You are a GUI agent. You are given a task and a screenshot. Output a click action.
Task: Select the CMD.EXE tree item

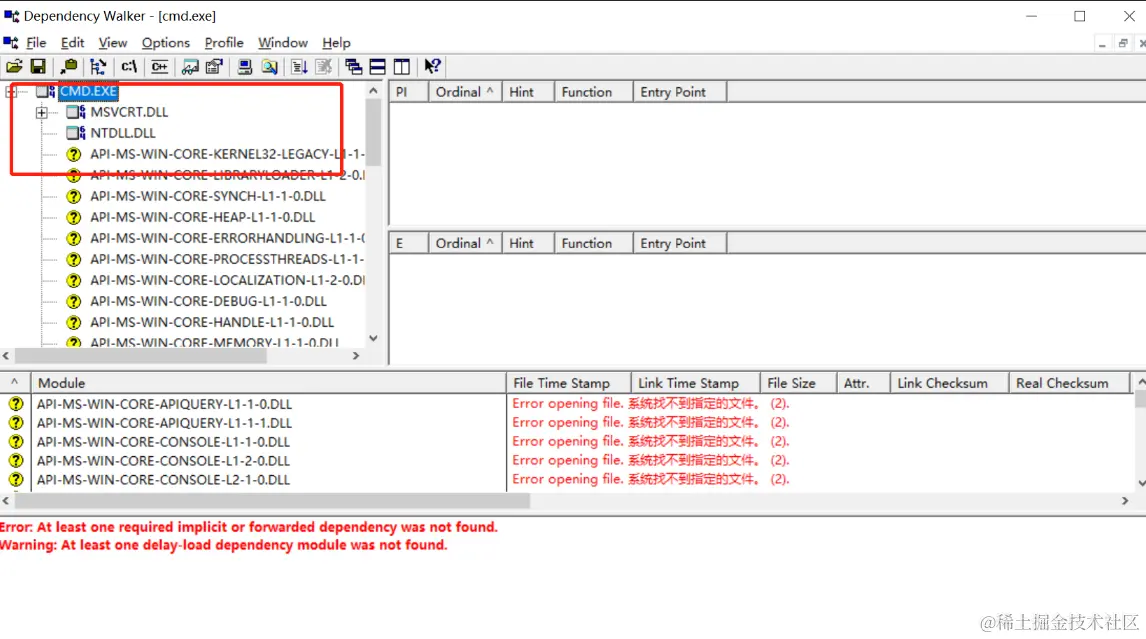[x=88, y=91]
